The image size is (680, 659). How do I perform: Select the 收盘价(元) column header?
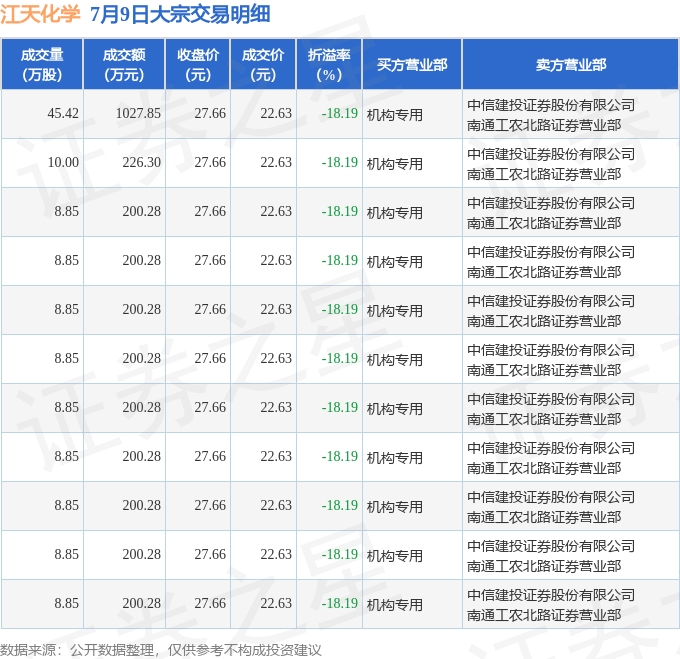point(198,65)
